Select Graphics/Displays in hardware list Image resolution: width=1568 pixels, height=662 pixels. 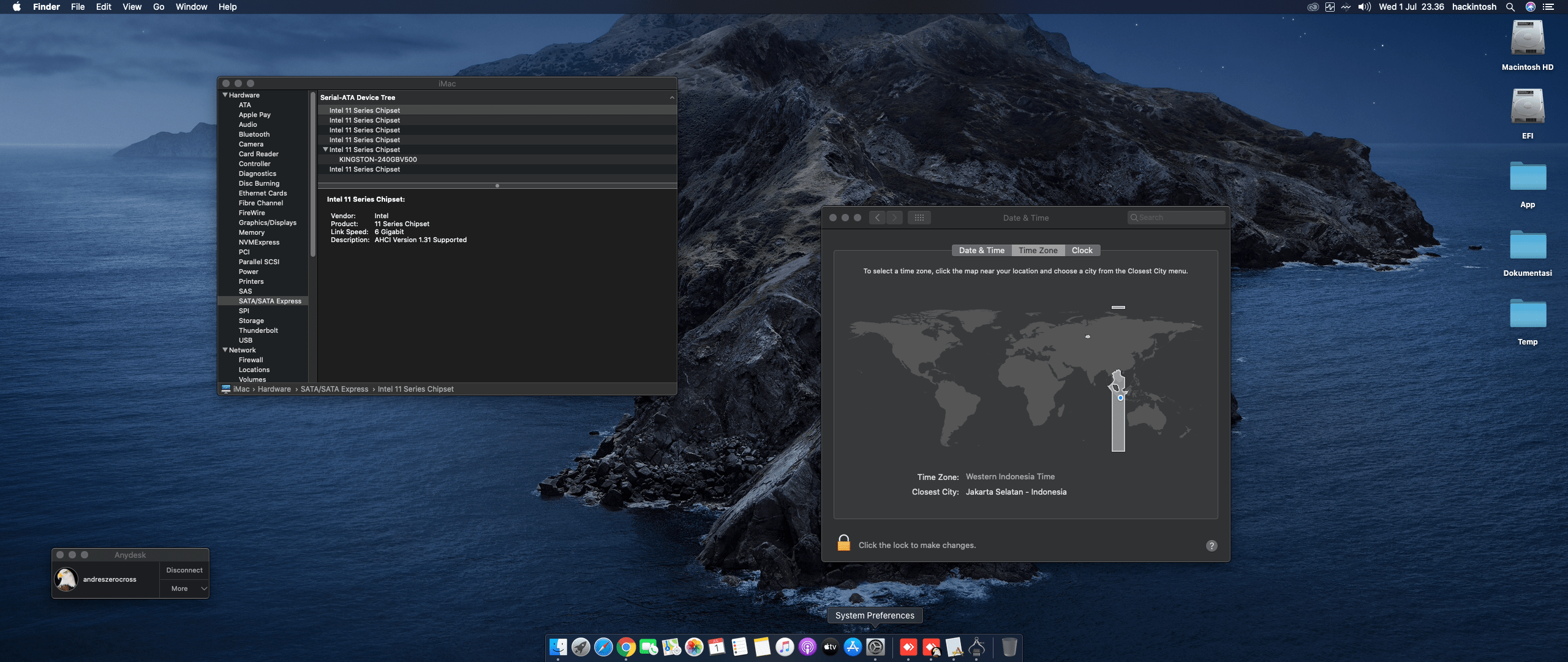click(x=267, y=223)
